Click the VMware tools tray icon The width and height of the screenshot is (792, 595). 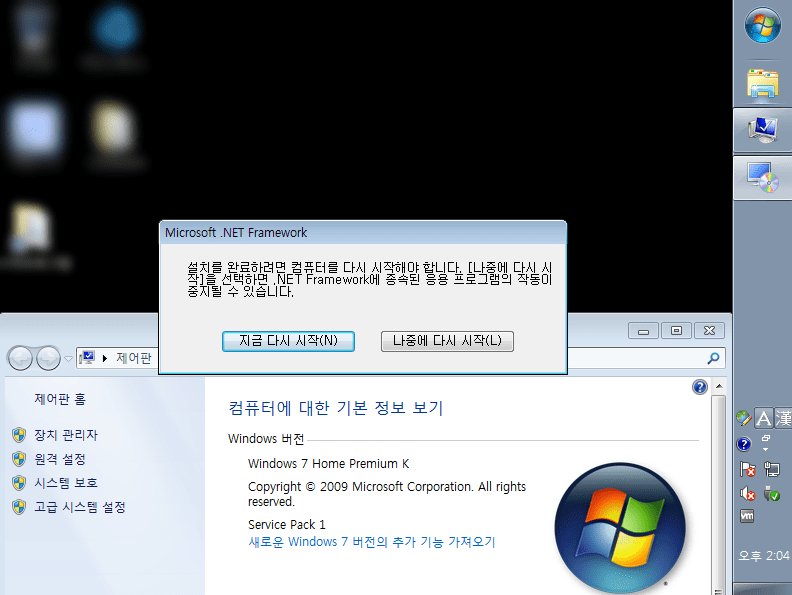[747, 516]
